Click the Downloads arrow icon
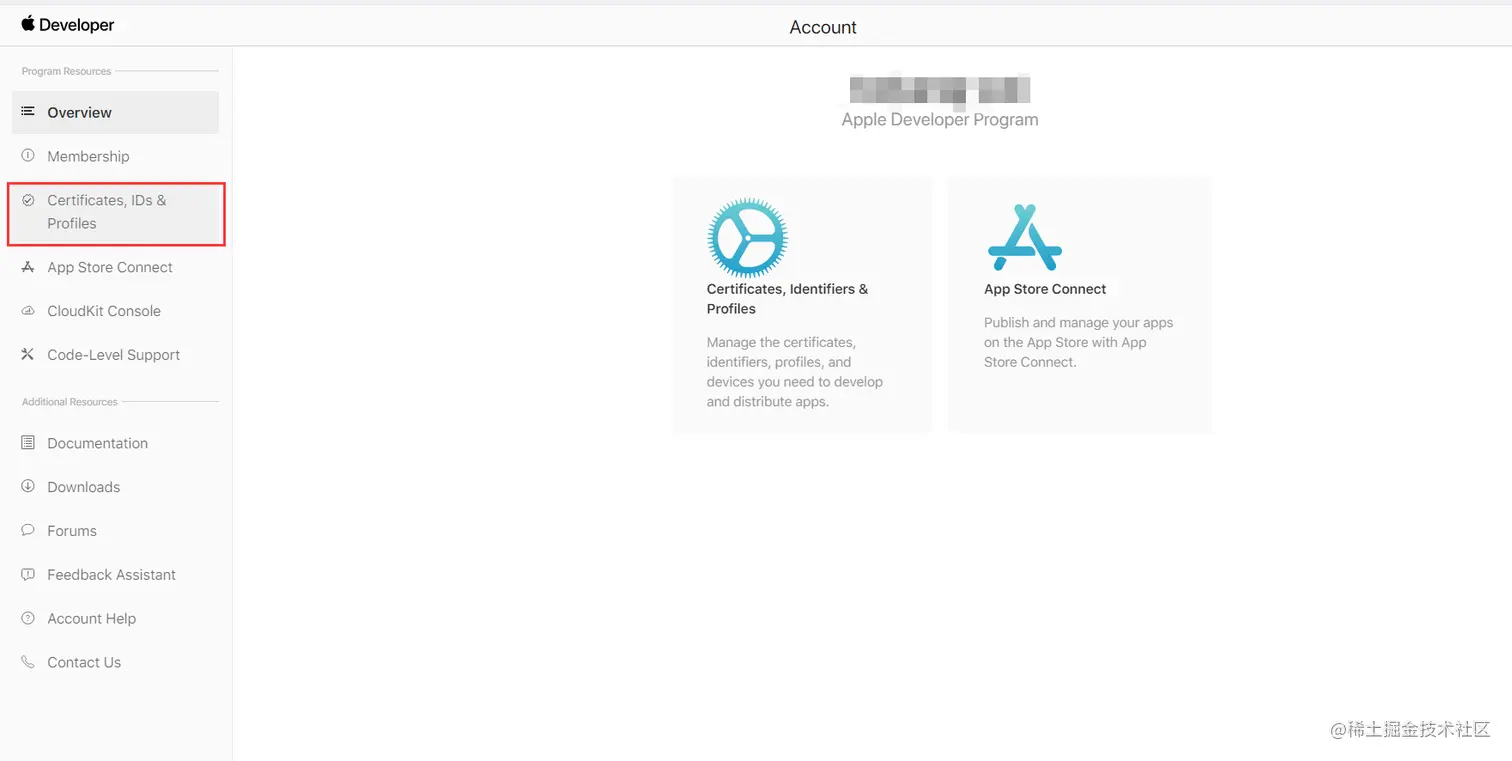Image resolution: width=1512 pixels, height=761 pixels. coord(28,486)
